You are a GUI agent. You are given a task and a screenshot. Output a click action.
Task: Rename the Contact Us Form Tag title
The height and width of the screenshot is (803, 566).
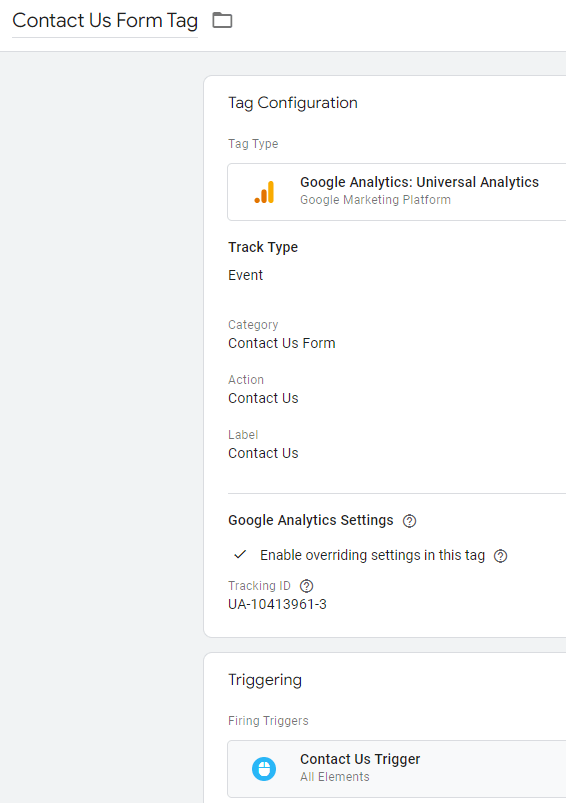point(105,21)
